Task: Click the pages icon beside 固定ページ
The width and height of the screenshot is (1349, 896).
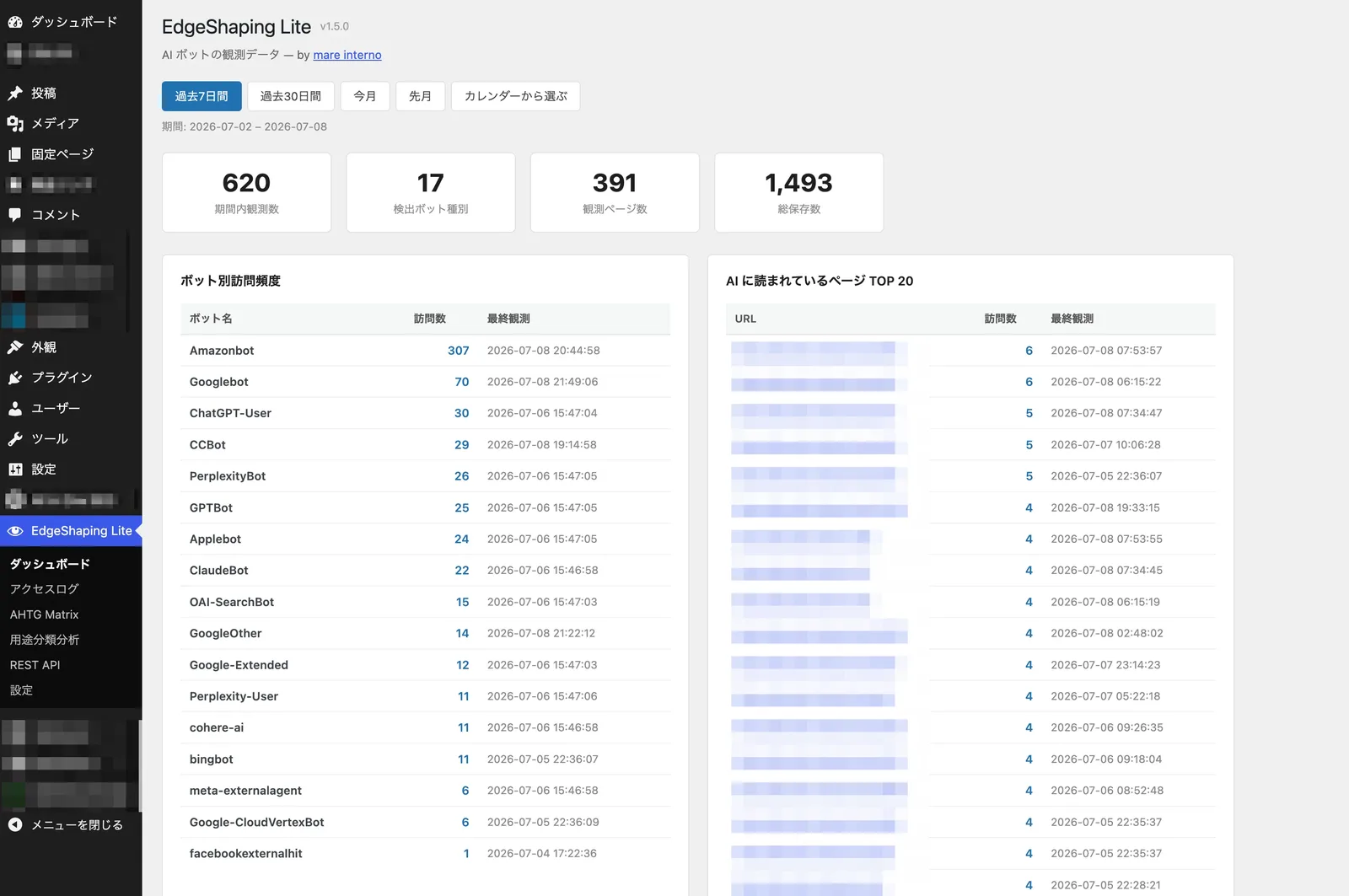Action: [x=15, y=154]
